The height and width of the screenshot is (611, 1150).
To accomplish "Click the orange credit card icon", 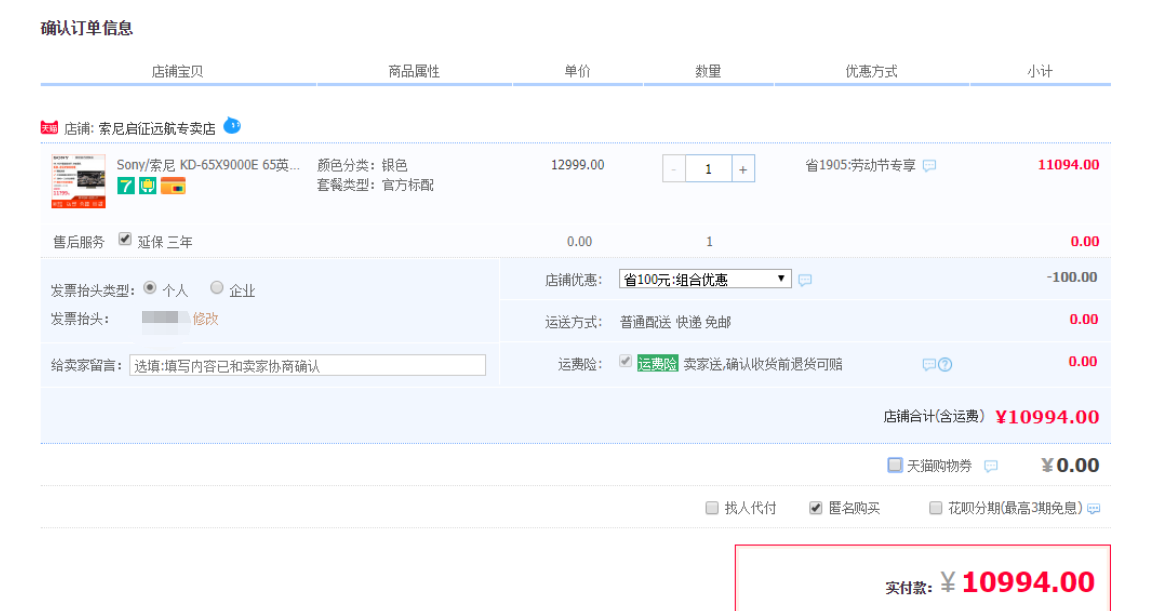I will 173,186.
